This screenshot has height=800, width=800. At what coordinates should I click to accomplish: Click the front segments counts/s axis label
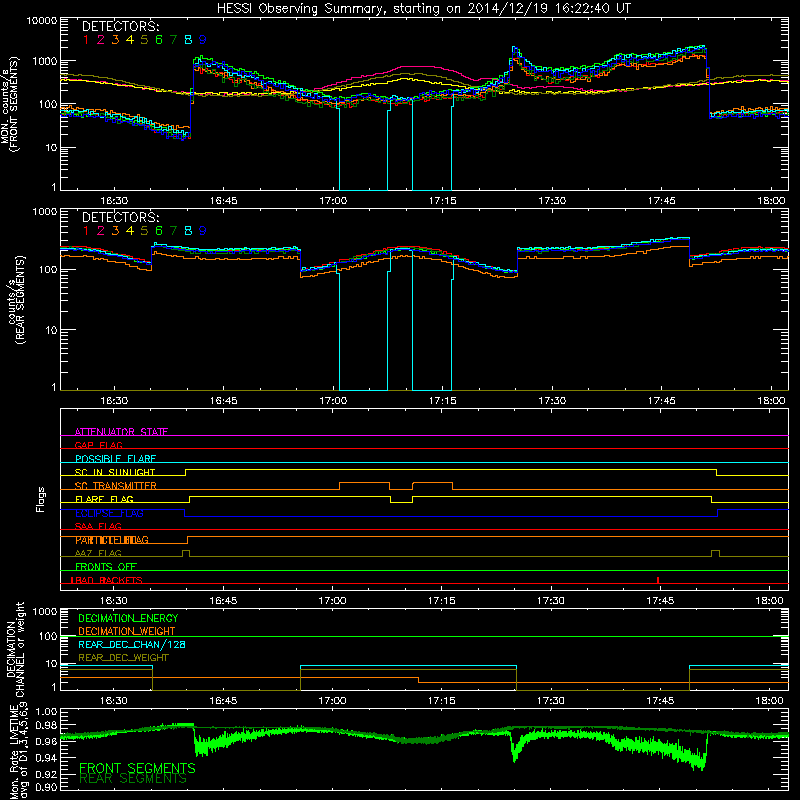[10, 104]
